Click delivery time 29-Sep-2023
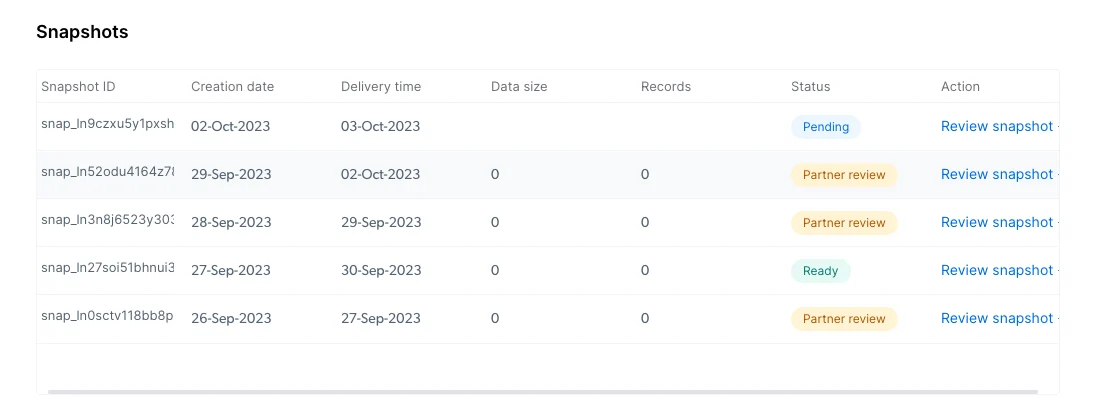1093x398 pixels. pos(381,222)
